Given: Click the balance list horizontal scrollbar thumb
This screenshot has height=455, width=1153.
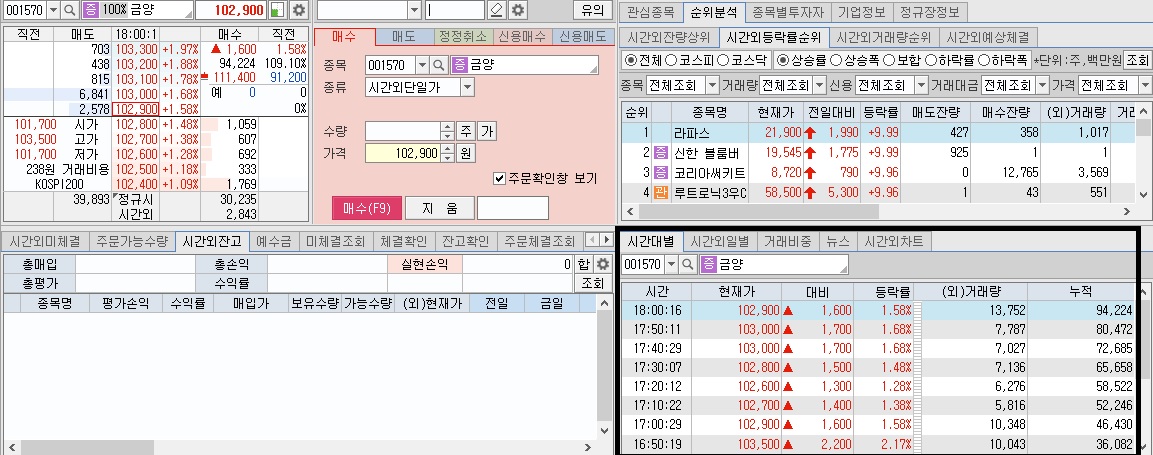Looking at the screenshot, I should point(88,447).
